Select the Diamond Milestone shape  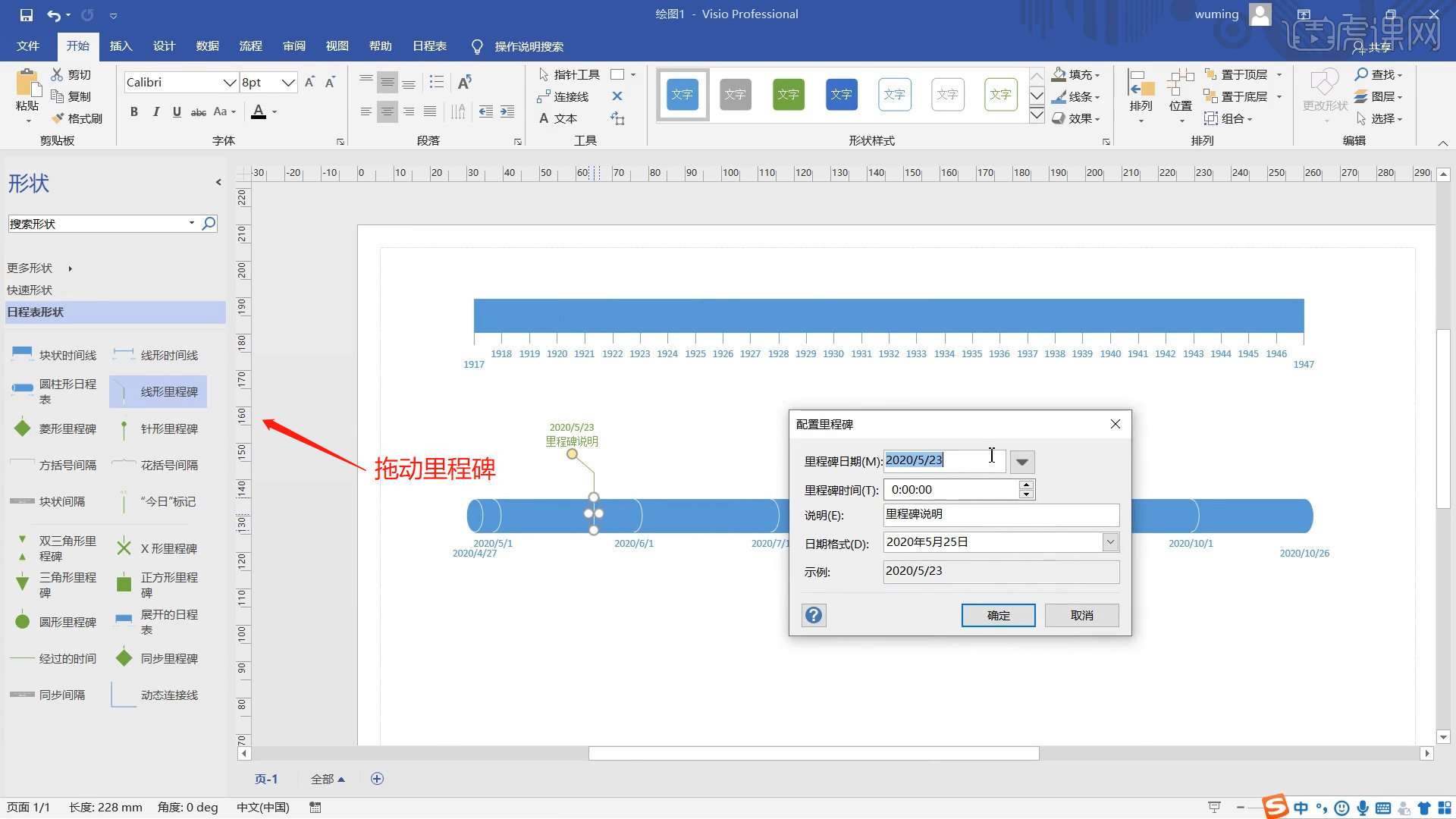[x=55, y=428]
